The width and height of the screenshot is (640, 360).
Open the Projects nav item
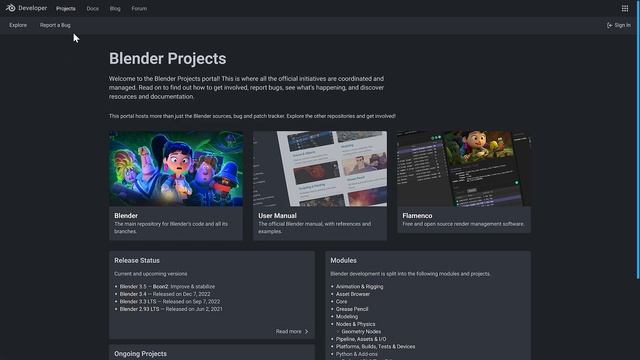pyautogui.click(x=66, y=9)
